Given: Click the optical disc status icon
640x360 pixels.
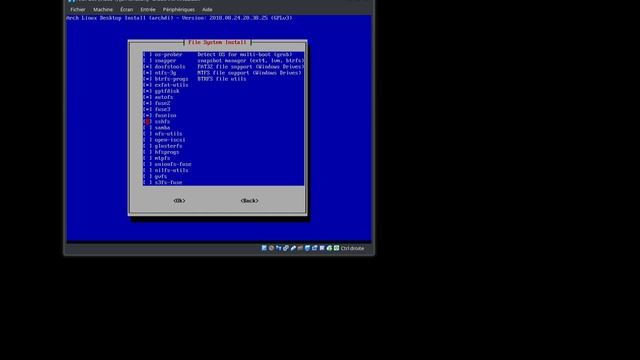Looking at the screenshot, I should click(271, 248).
